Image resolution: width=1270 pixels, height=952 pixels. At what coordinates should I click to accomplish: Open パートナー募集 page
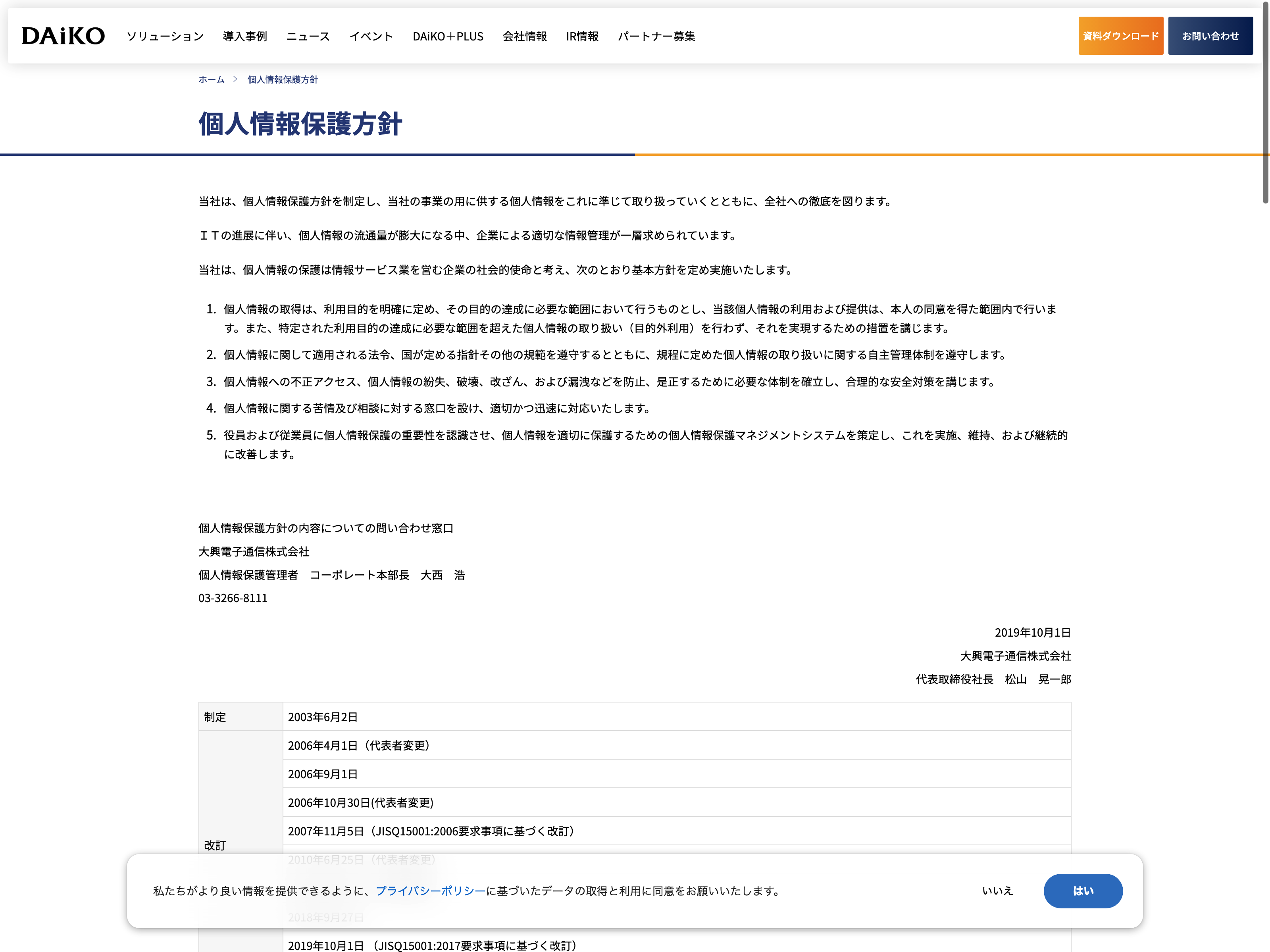pos(656,36)
